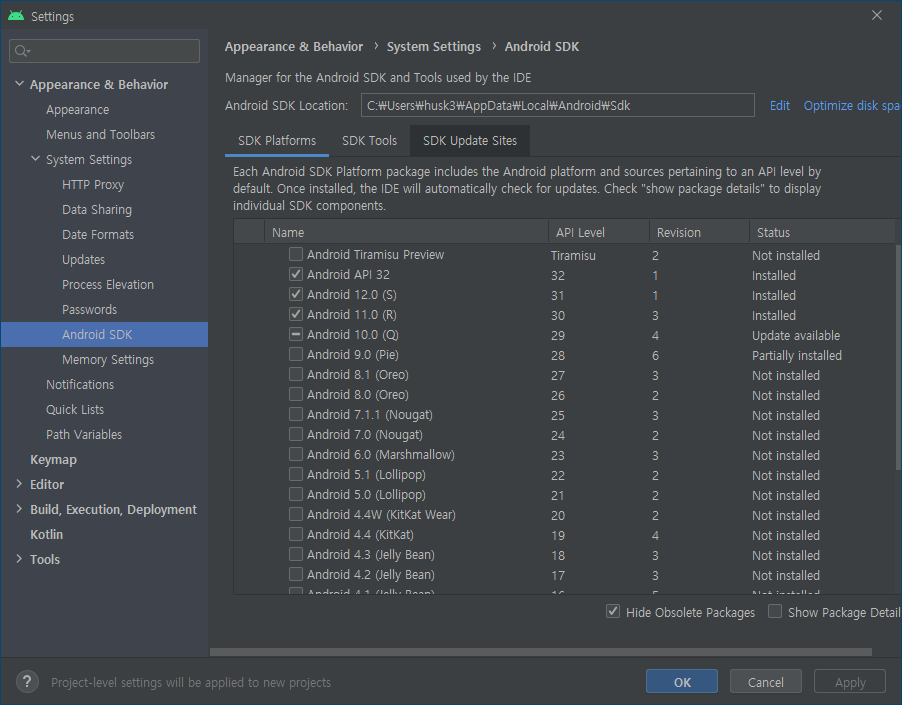Switch to SDK Platforms tab
The width and height of the screenshot is (902, 705).
coord(277,141)
